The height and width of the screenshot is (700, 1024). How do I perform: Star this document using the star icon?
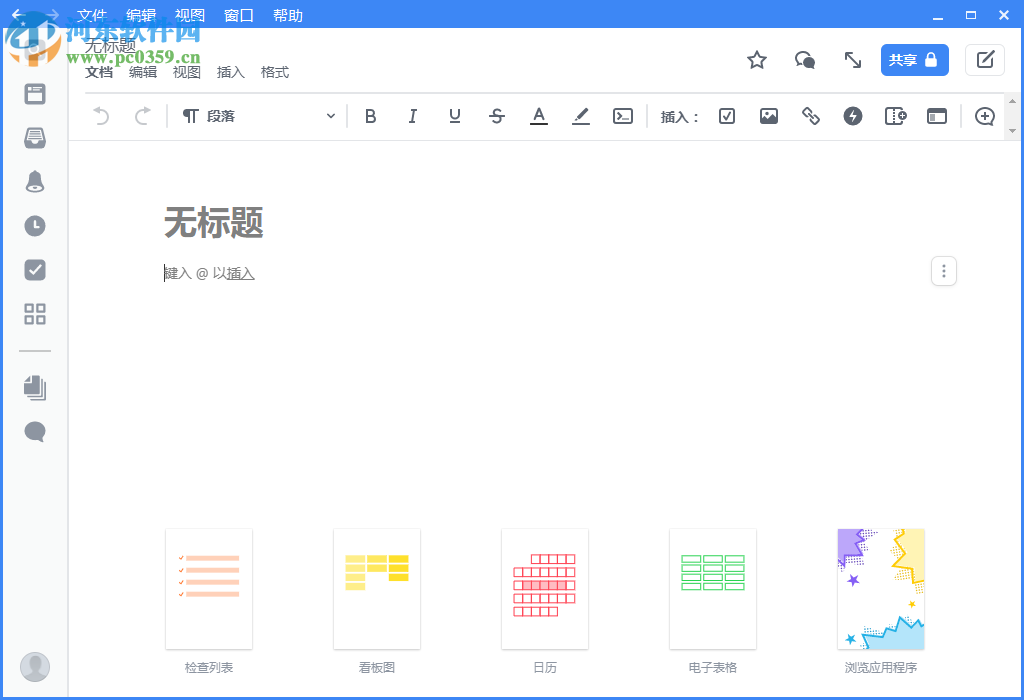coord(757,60)
